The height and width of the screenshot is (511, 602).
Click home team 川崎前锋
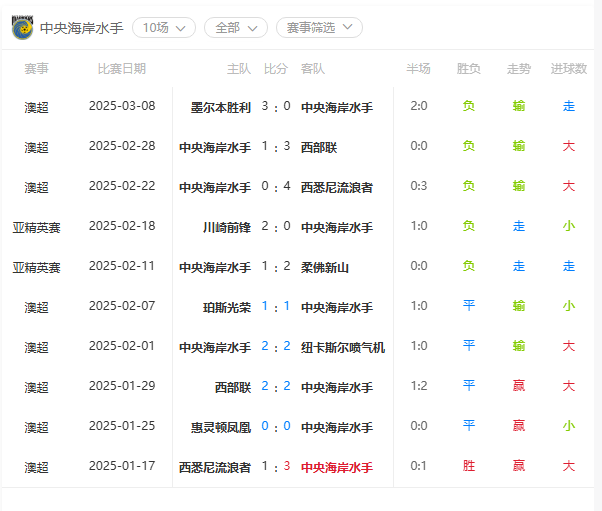227,227
